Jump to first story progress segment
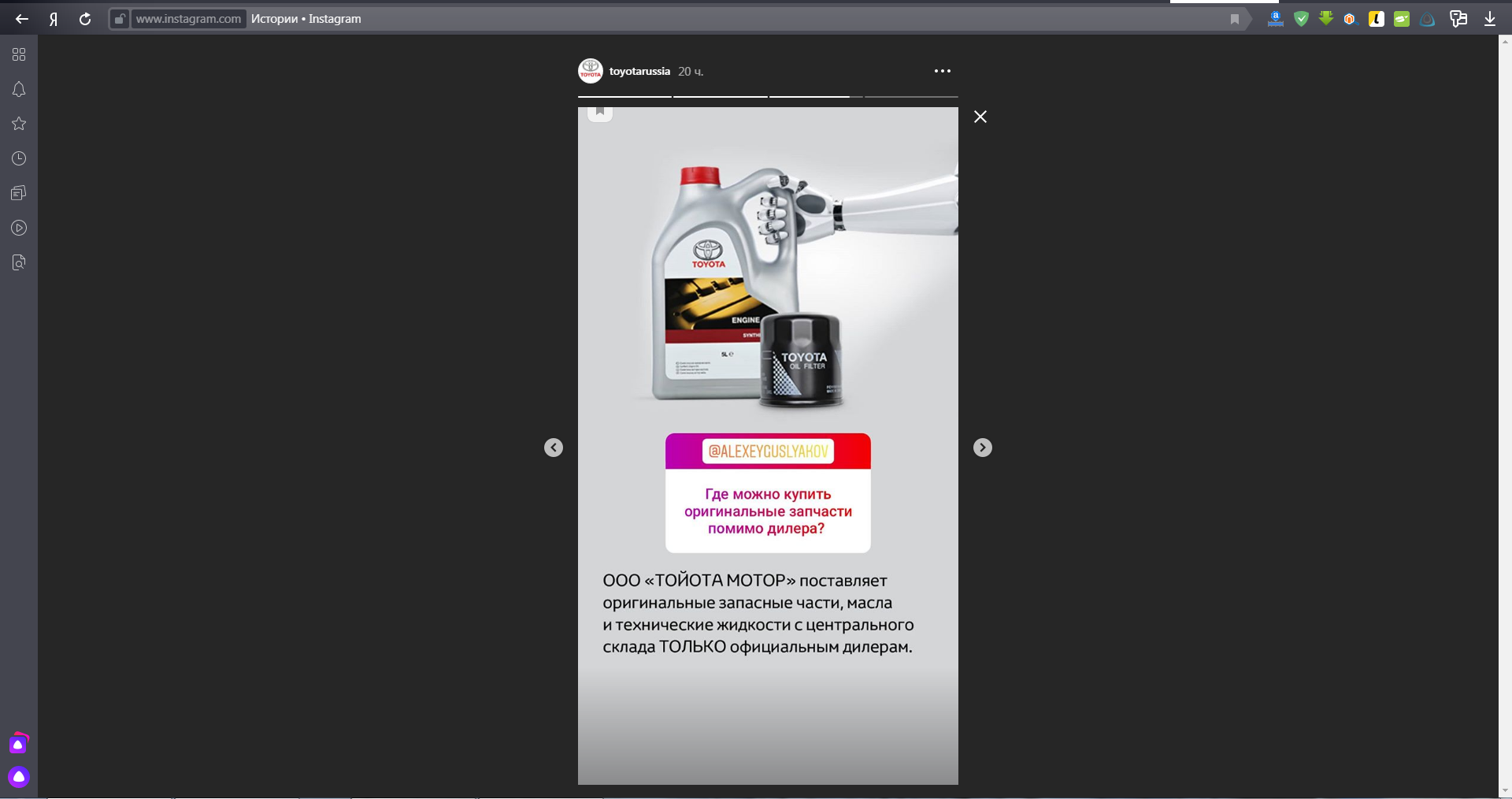The width and height of the screenshot is (1512, 799). tap(624, 96)
